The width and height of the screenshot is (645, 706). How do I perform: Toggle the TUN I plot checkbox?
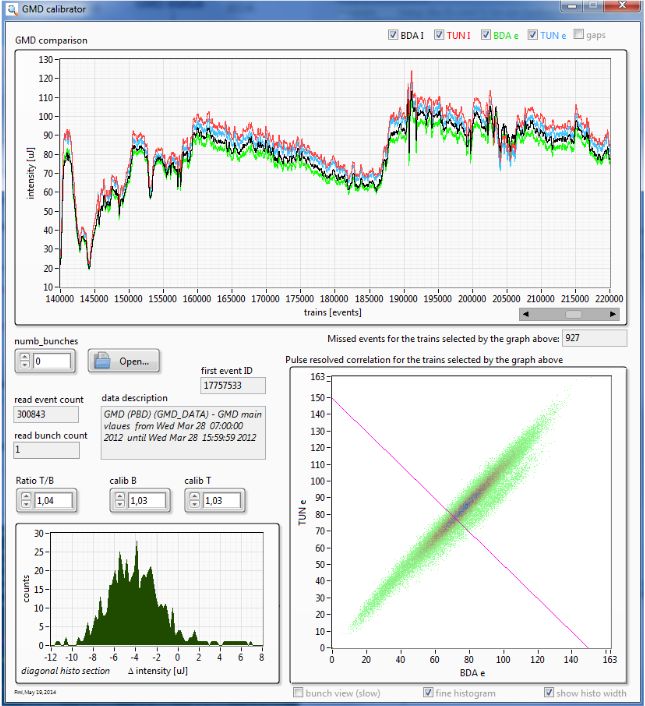click(439, 35)
